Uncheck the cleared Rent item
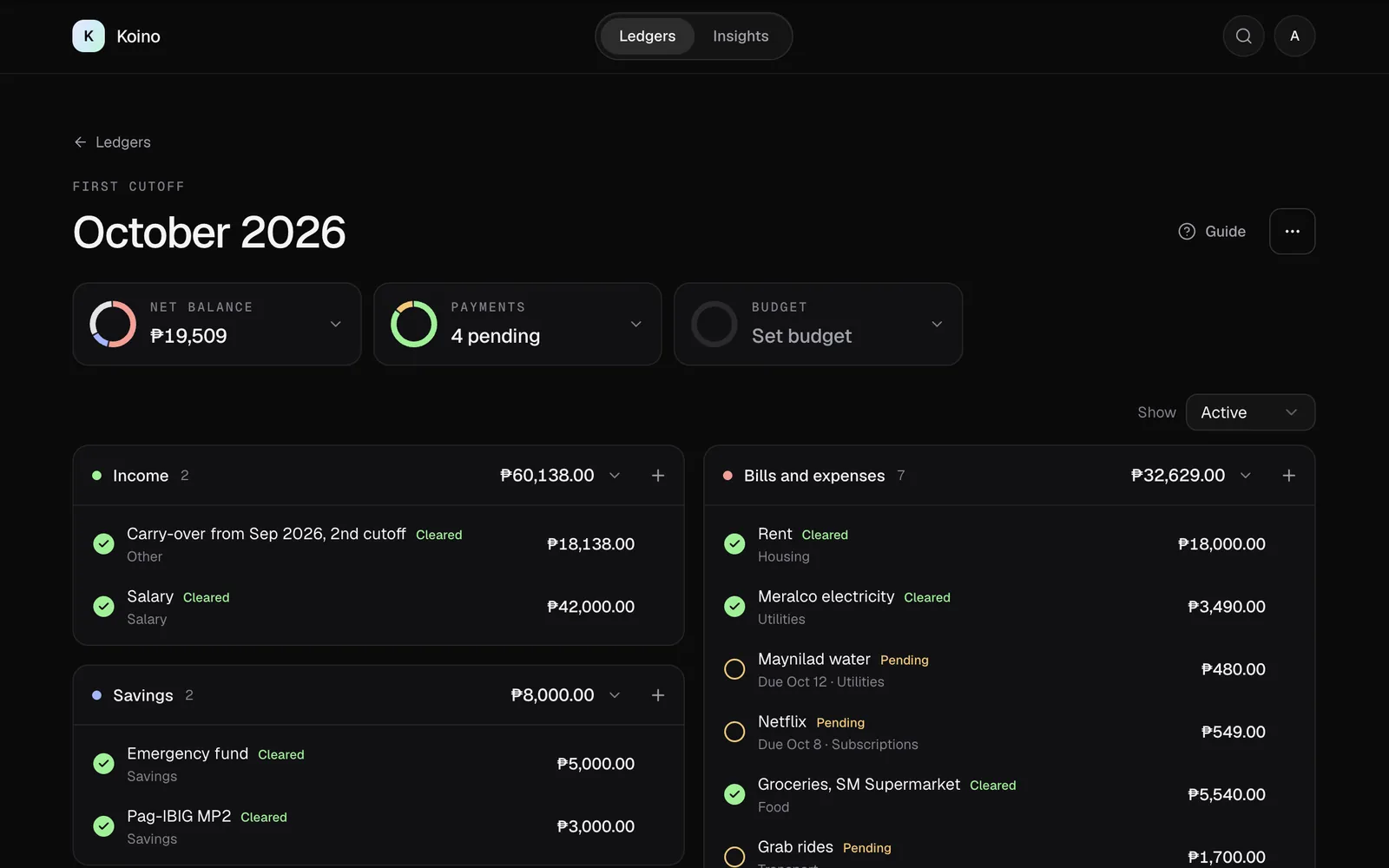1389x868 pixels. coord(734,544)
